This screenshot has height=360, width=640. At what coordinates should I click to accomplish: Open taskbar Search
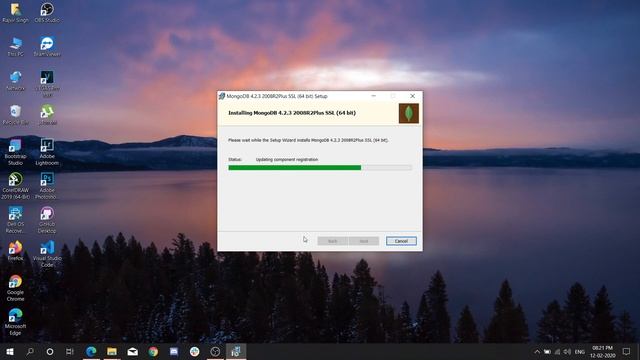30,351
